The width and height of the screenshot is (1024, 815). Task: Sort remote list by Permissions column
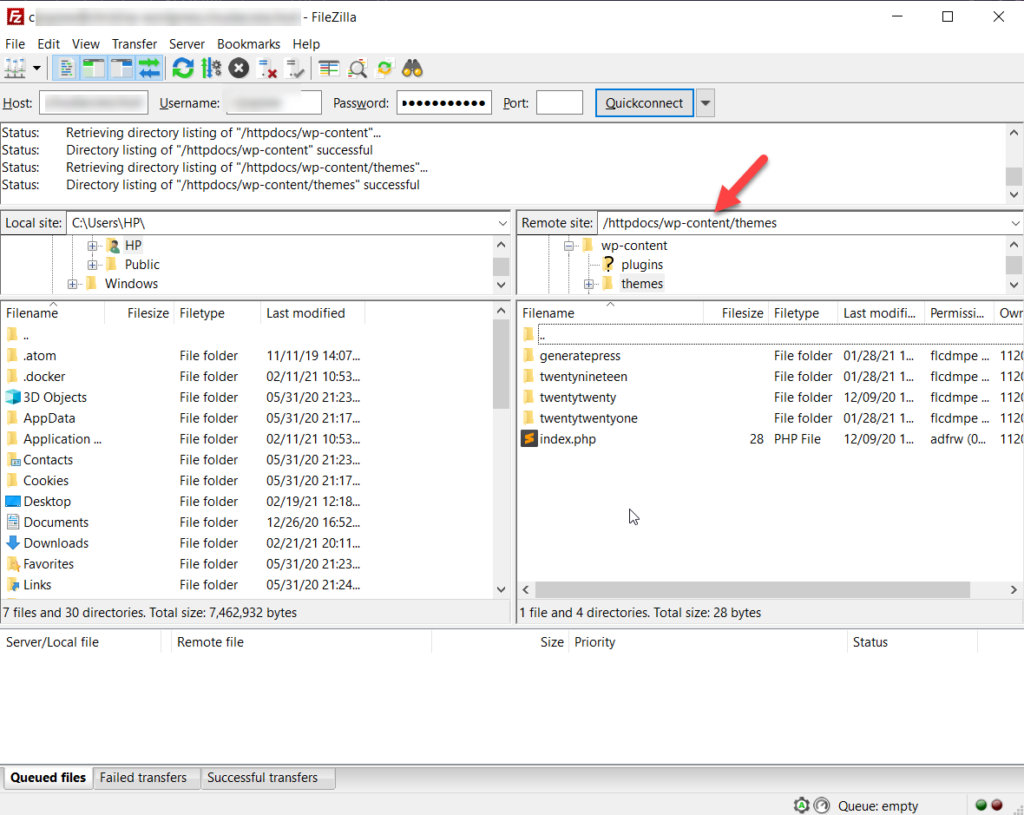tap(959, 313)
